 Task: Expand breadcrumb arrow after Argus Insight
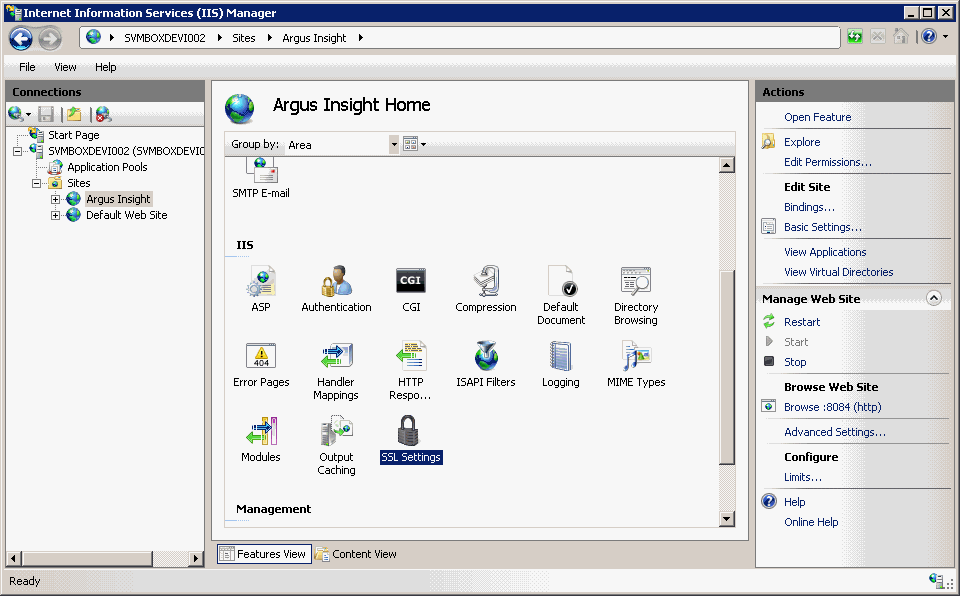pyautogui.click(x=361, y=38)
